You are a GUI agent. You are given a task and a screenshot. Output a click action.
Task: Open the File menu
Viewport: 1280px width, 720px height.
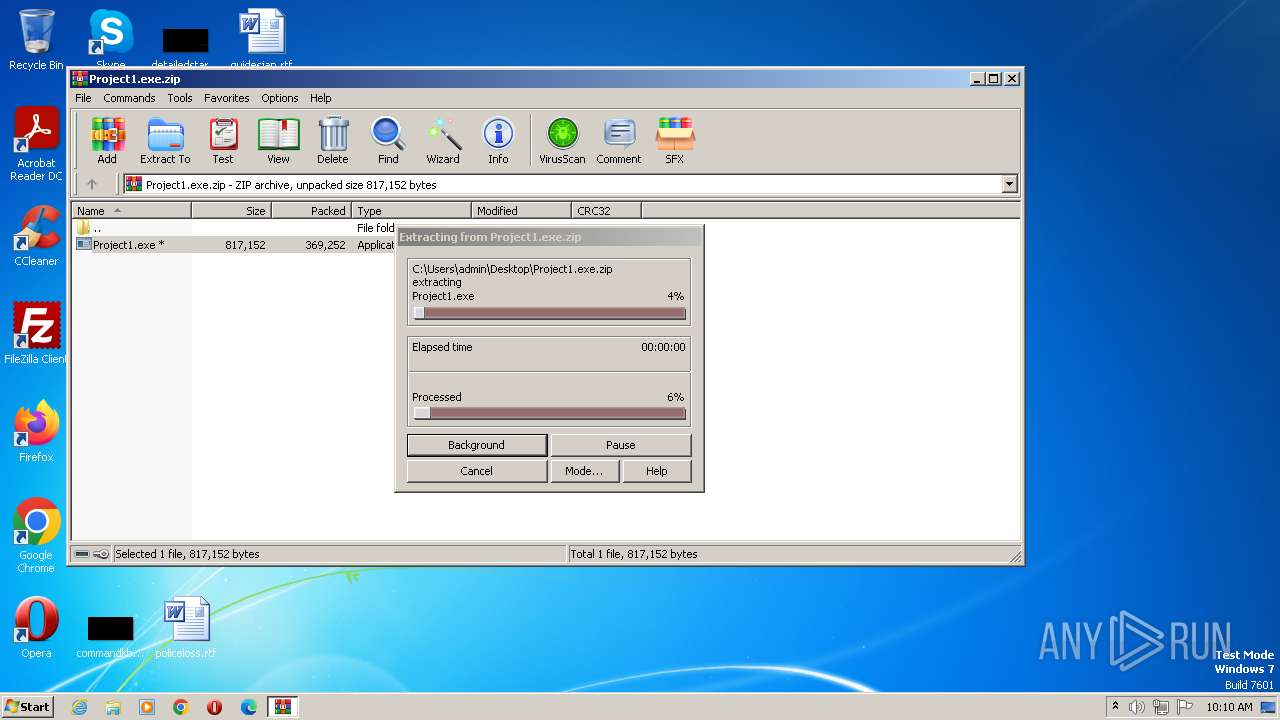[83, 98]
